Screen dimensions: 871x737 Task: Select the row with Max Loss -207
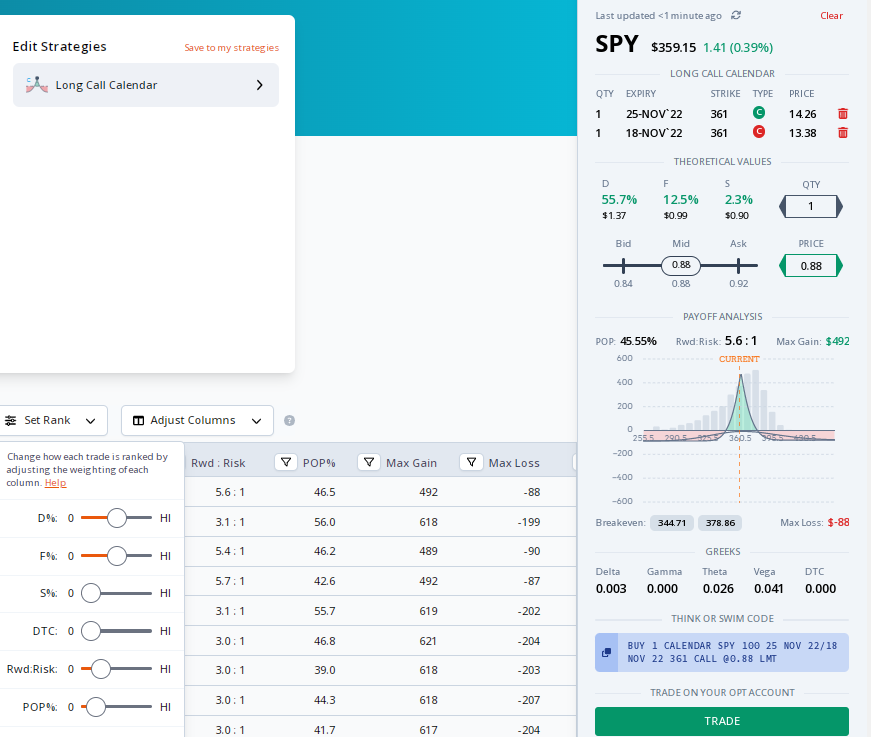click(381, 700)
